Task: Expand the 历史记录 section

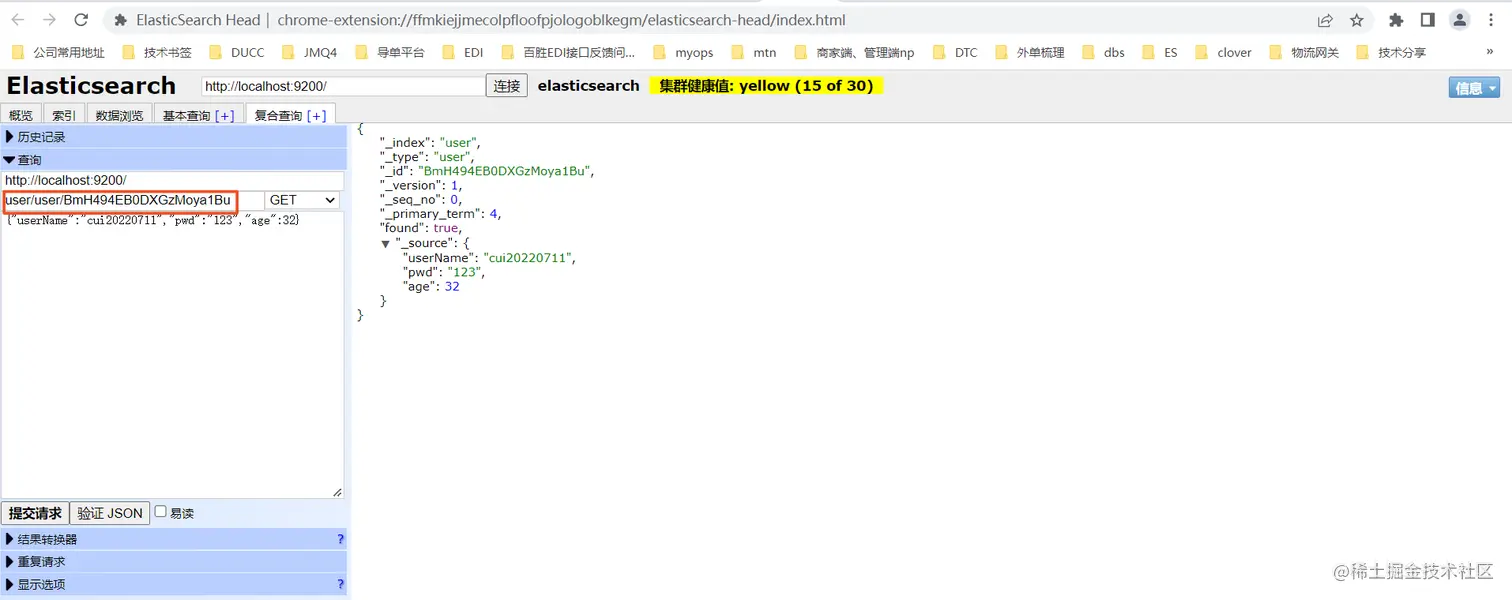Action: pos(174,137)
